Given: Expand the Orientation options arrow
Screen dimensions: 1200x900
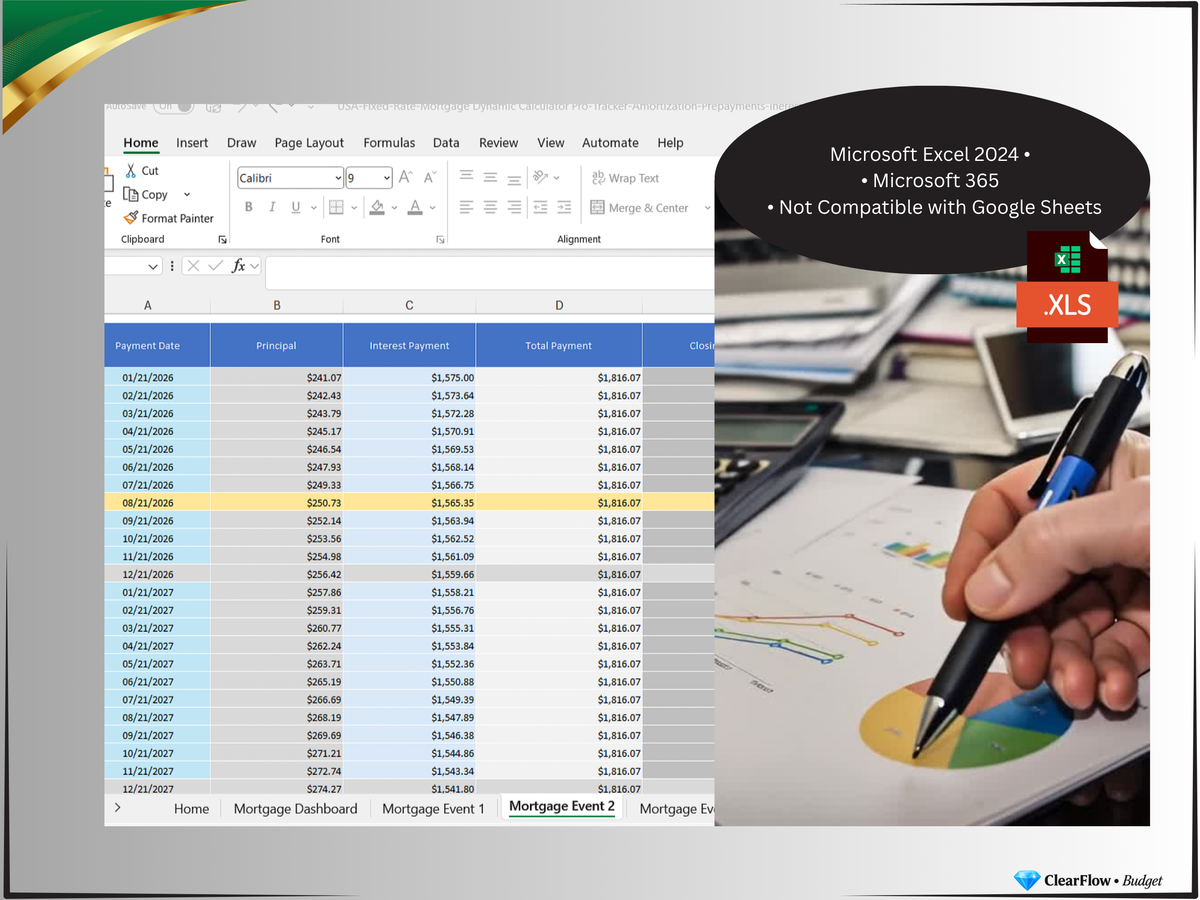Looking at the screenshot, I should point(556,178).
